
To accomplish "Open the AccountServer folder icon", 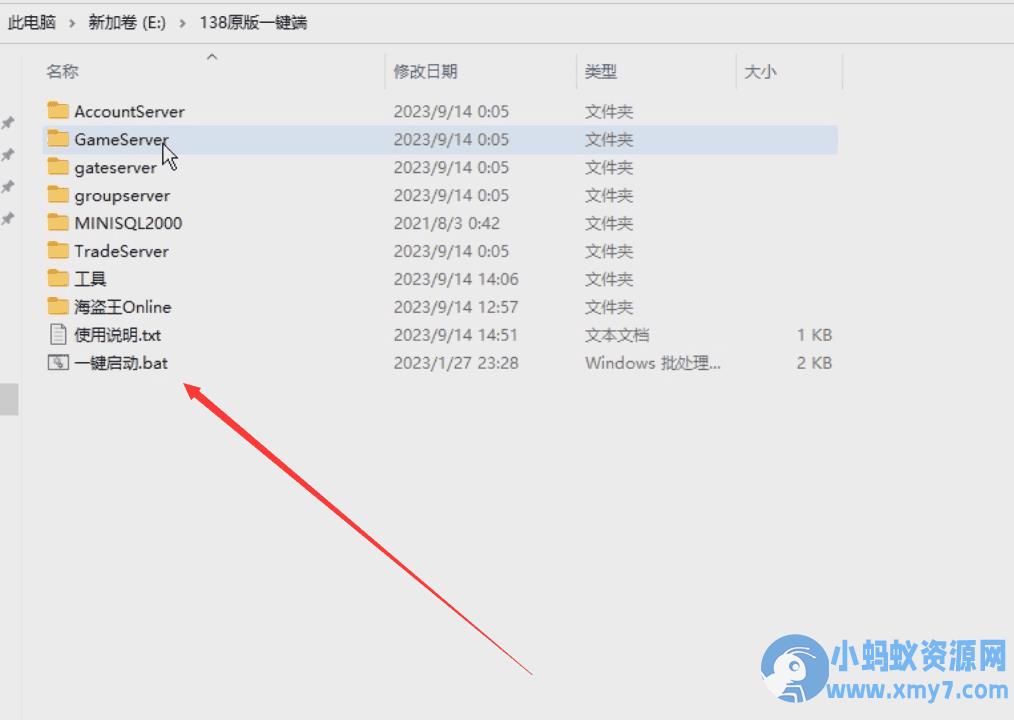I will [x=58, y=111].
